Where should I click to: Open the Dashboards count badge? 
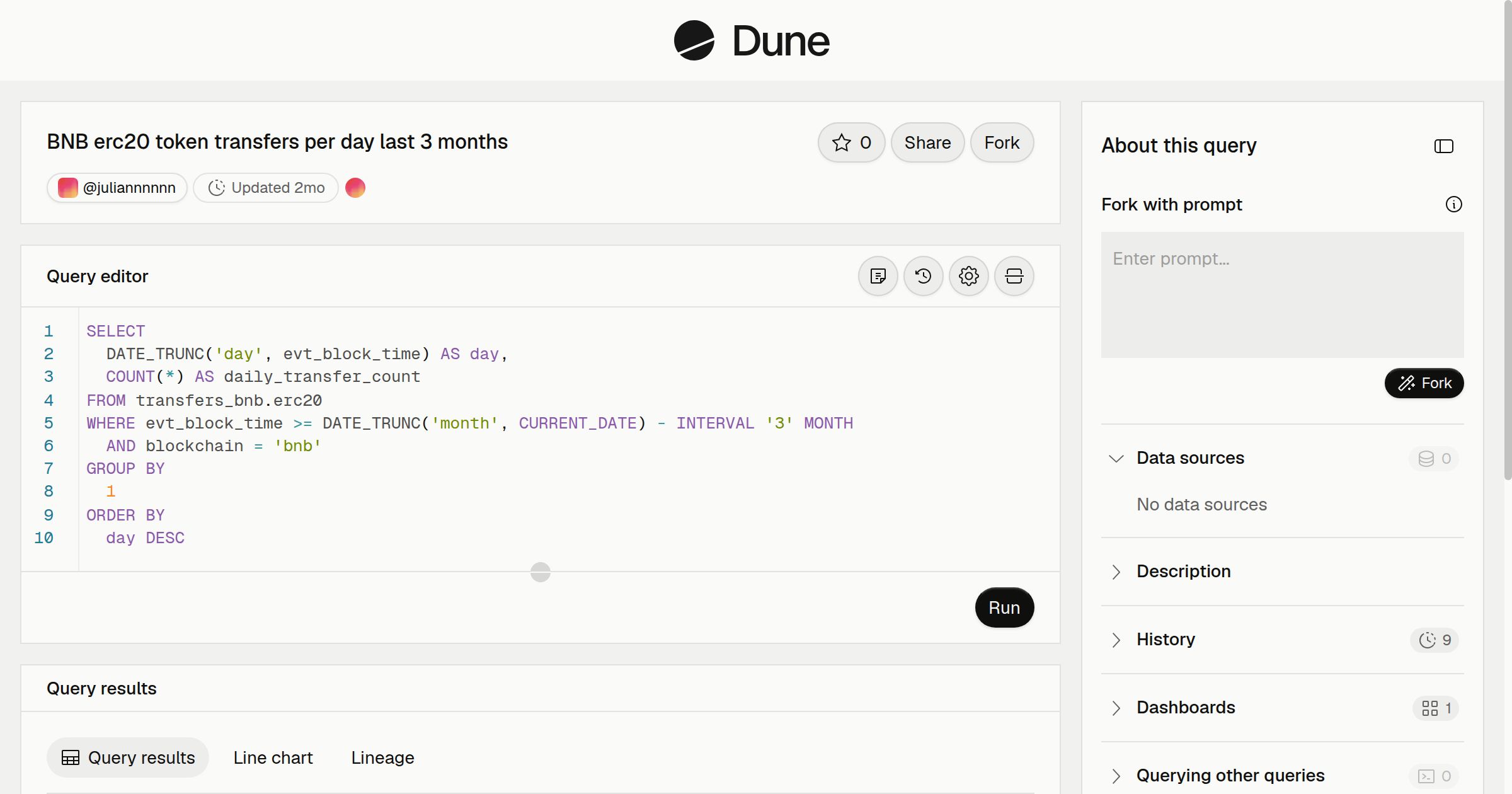click(1436, 708)
